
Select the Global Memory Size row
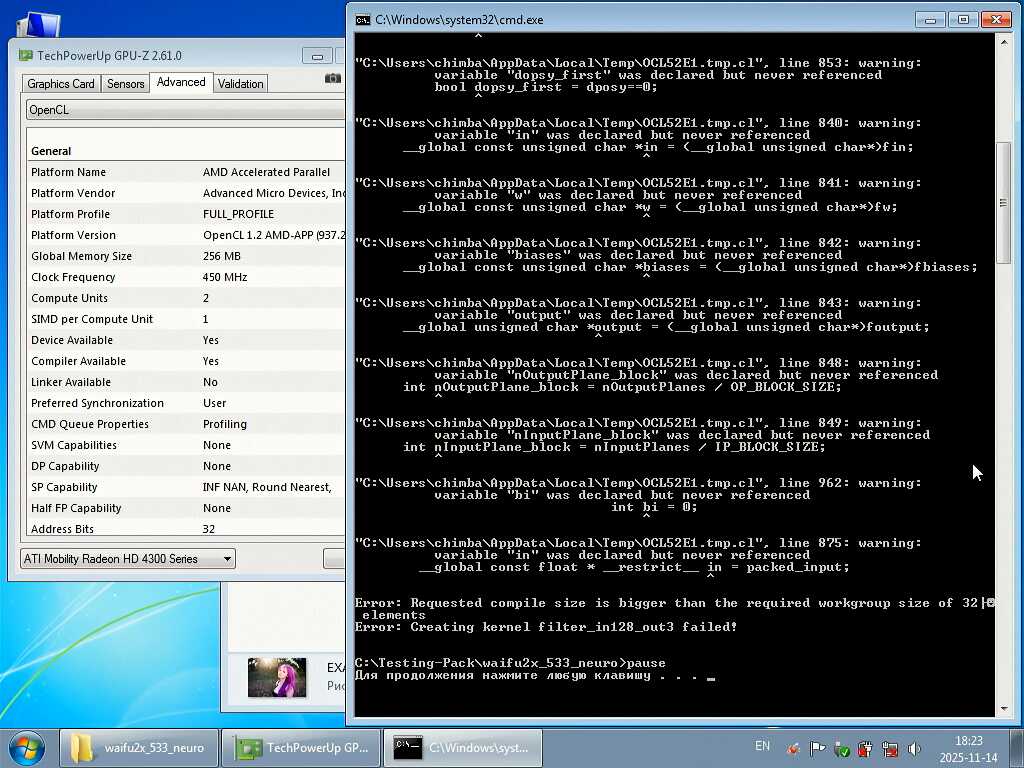[x=187, y=256]
